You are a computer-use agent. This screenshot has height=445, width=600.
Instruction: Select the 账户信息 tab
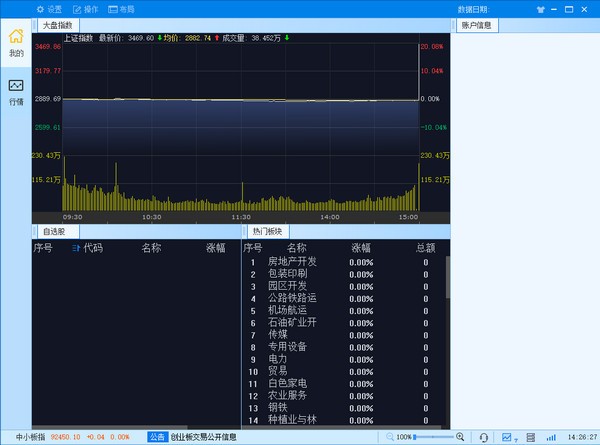tap(475, 25)
